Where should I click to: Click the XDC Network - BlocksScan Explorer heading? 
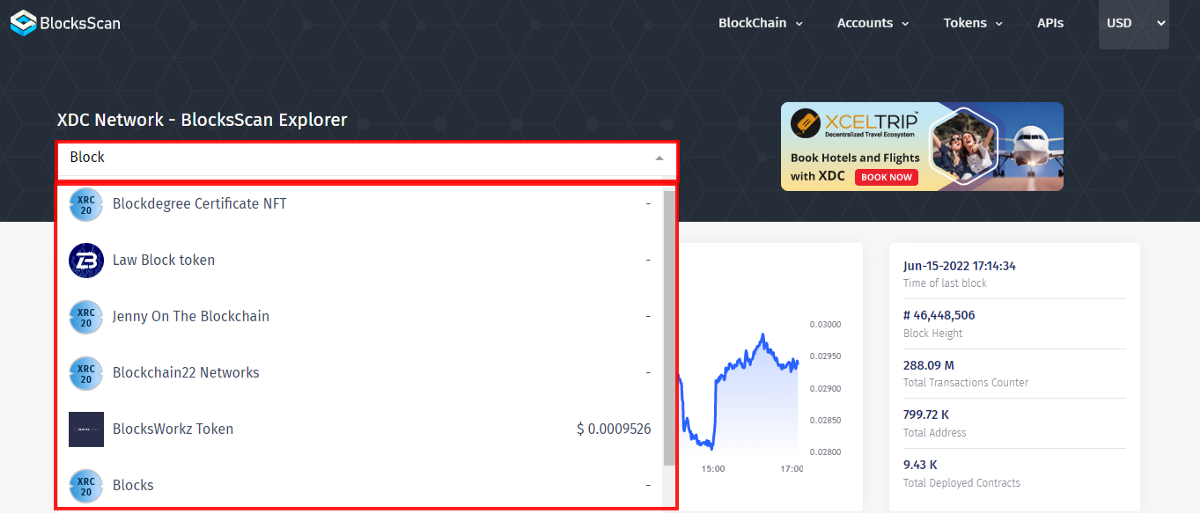(x=202, y=120)
